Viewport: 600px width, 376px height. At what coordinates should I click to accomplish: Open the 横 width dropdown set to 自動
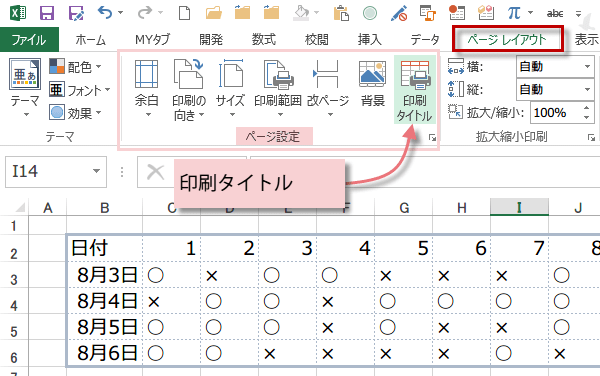click(x=555, y=67)
